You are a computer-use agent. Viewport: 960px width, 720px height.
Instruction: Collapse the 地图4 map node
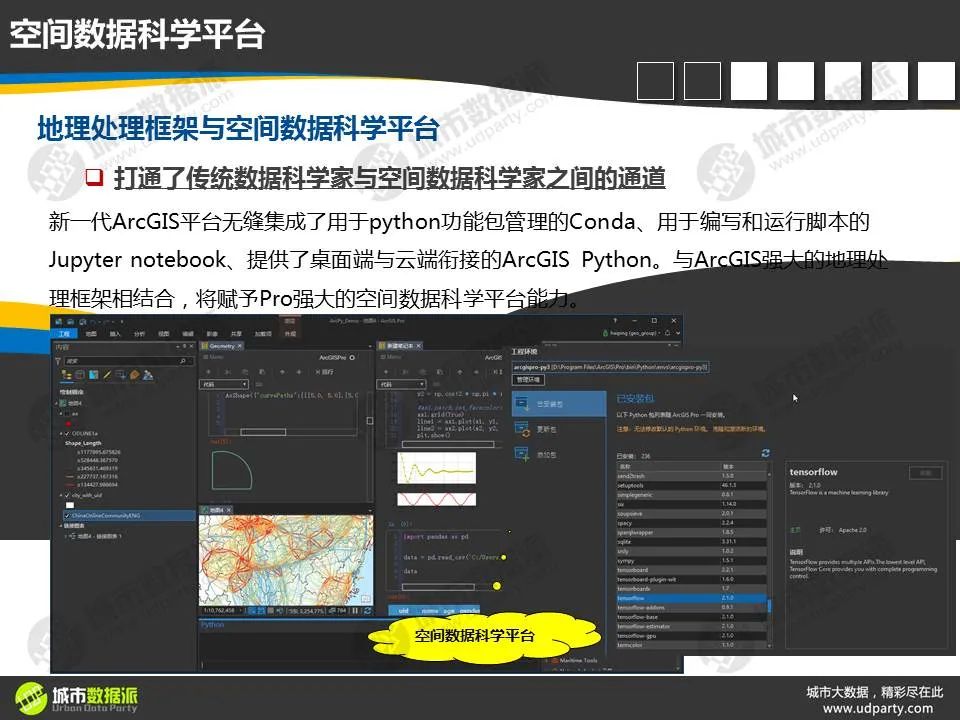57,403
